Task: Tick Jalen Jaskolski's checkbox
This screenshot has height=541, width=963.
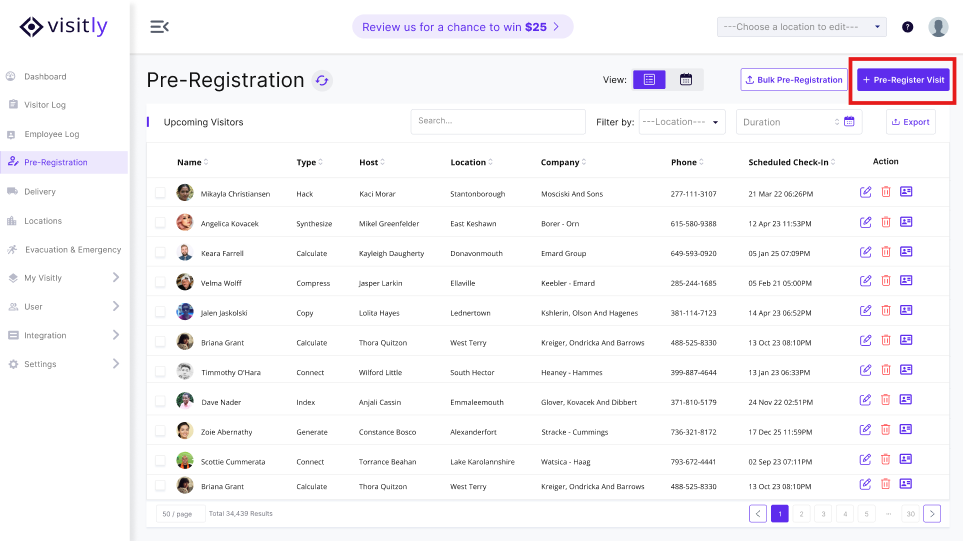Action: [x=160, y=312]
